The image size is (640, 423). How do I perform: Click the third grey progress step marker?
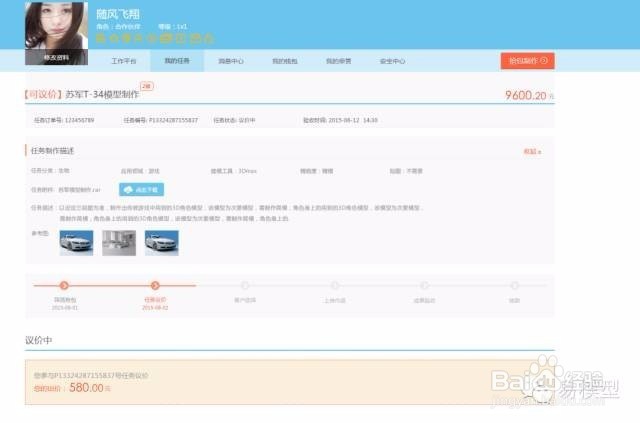(245, 285)
